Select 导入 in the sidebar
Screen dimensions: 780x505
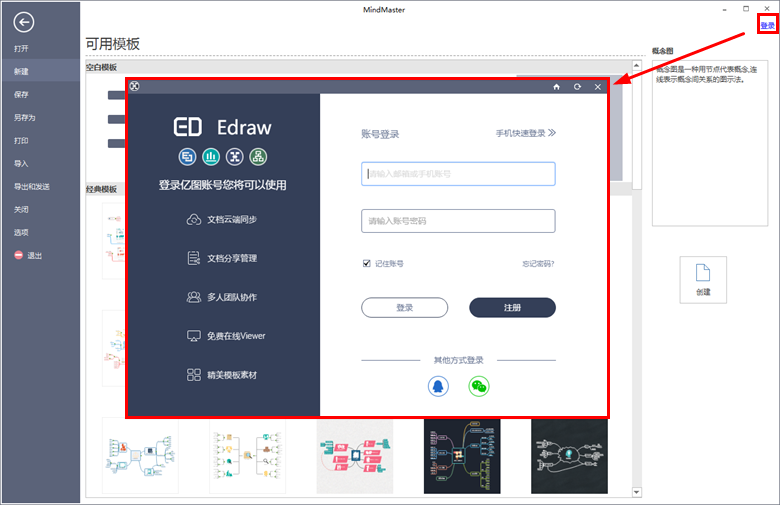(x=21, y=163)
